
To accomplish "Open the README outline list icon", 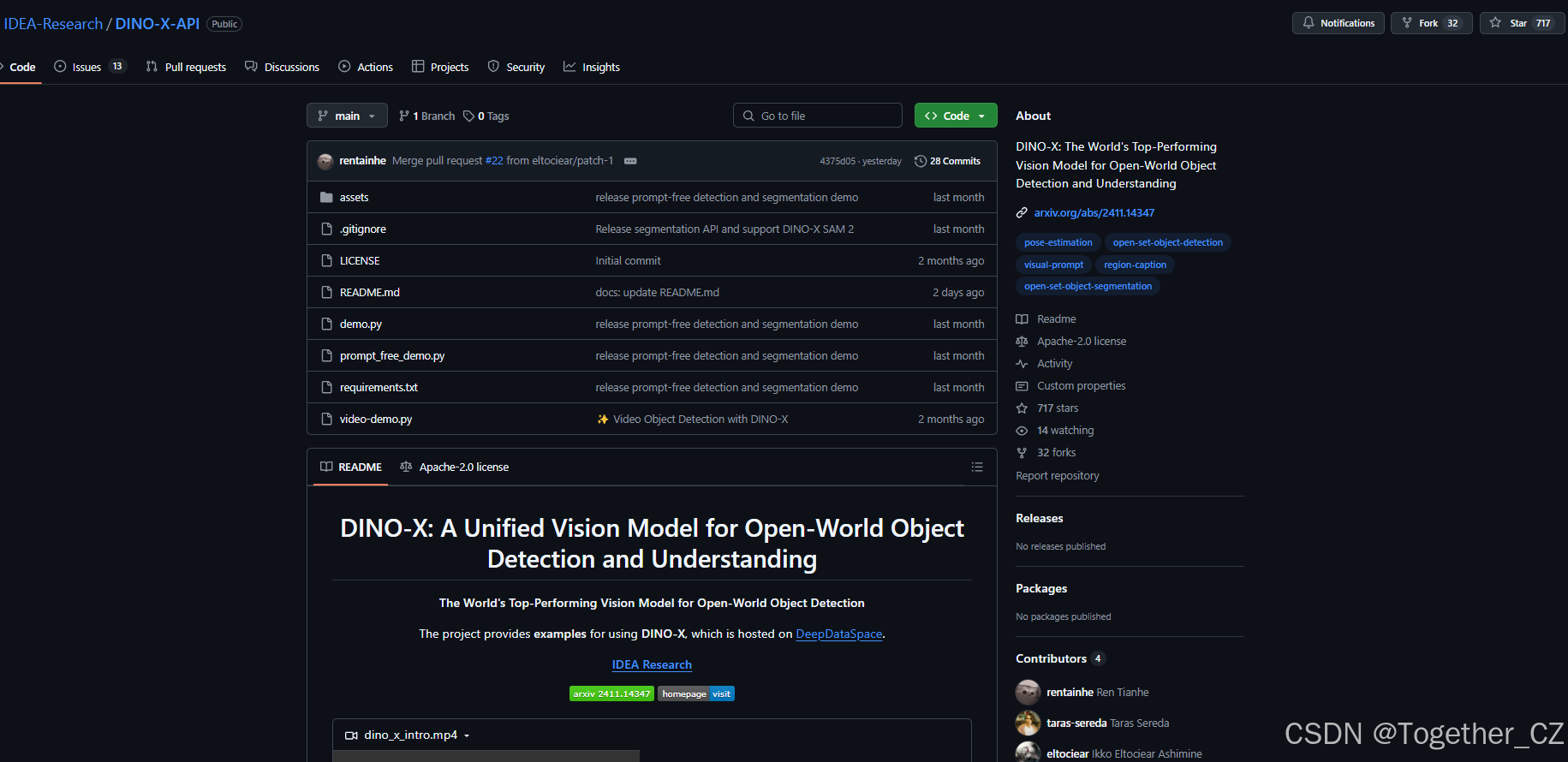I will coord(977,467).
